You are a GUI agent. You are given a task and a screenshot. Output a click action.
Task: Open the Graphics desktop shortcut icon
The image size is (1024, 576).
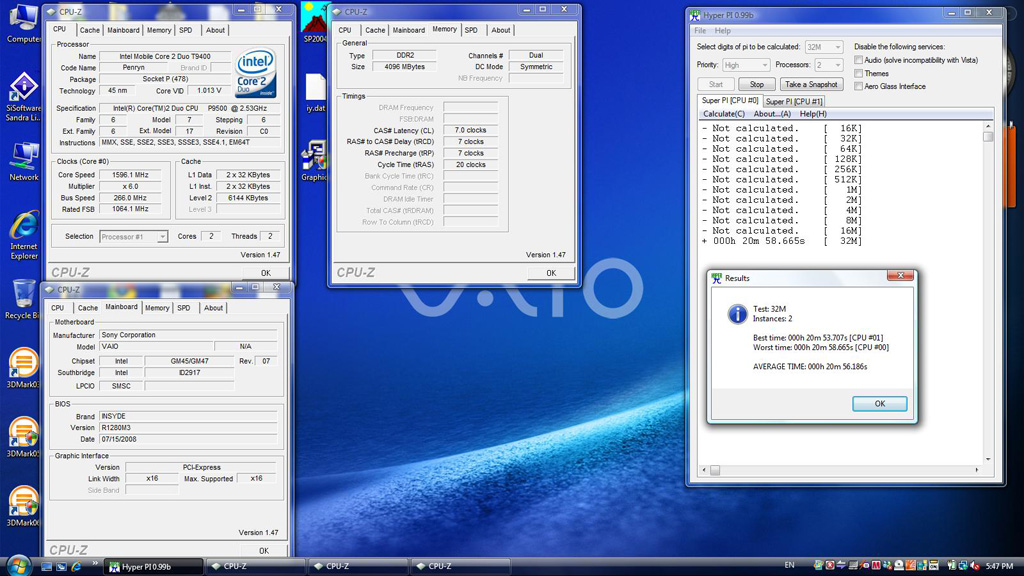(x=314, y=161)
